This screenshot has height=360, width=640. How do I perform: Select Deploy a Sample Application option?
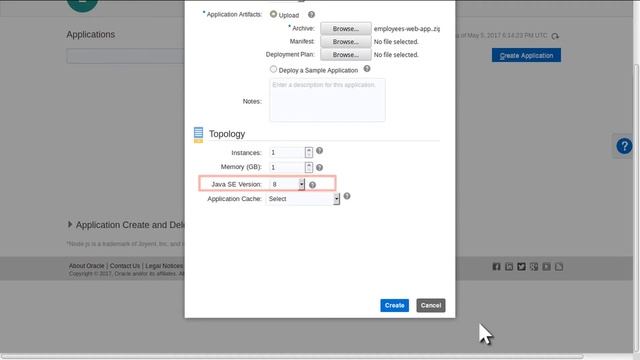pyautogui.click(x=273, y=69)
